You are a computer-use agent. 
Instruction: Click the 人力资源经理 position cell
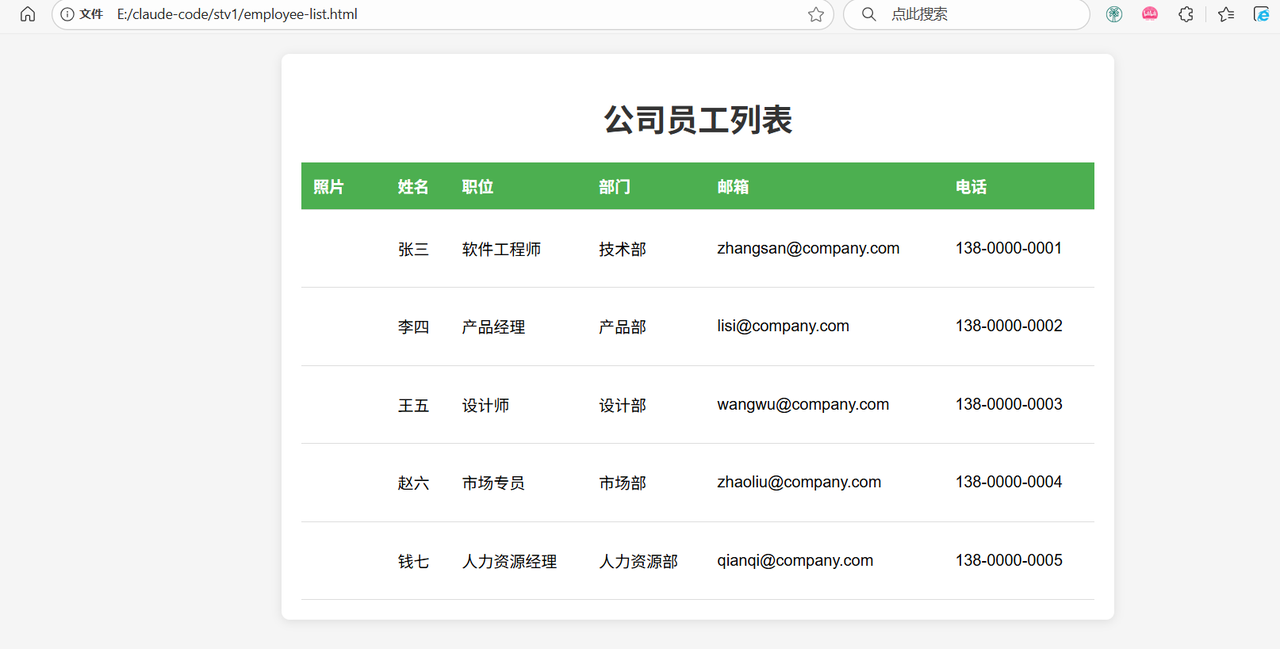509,562
